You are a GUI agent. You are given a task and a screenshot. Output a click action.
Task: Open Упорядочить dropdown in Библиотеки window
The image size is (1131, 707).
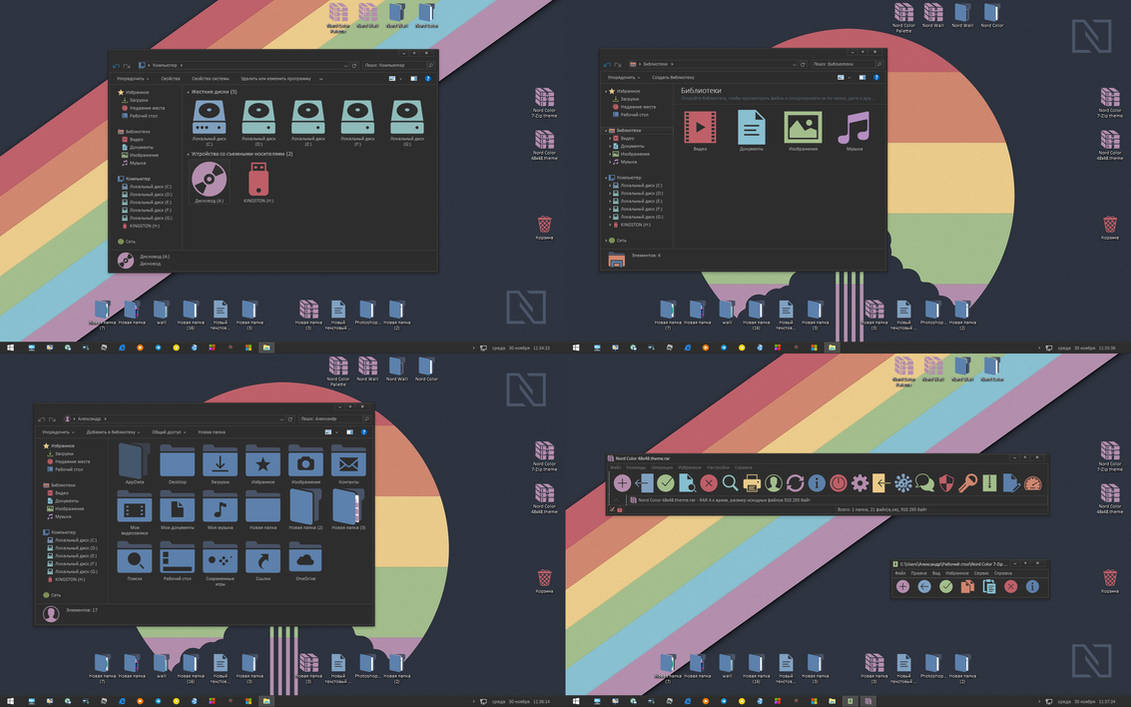[x=623, y=76]
